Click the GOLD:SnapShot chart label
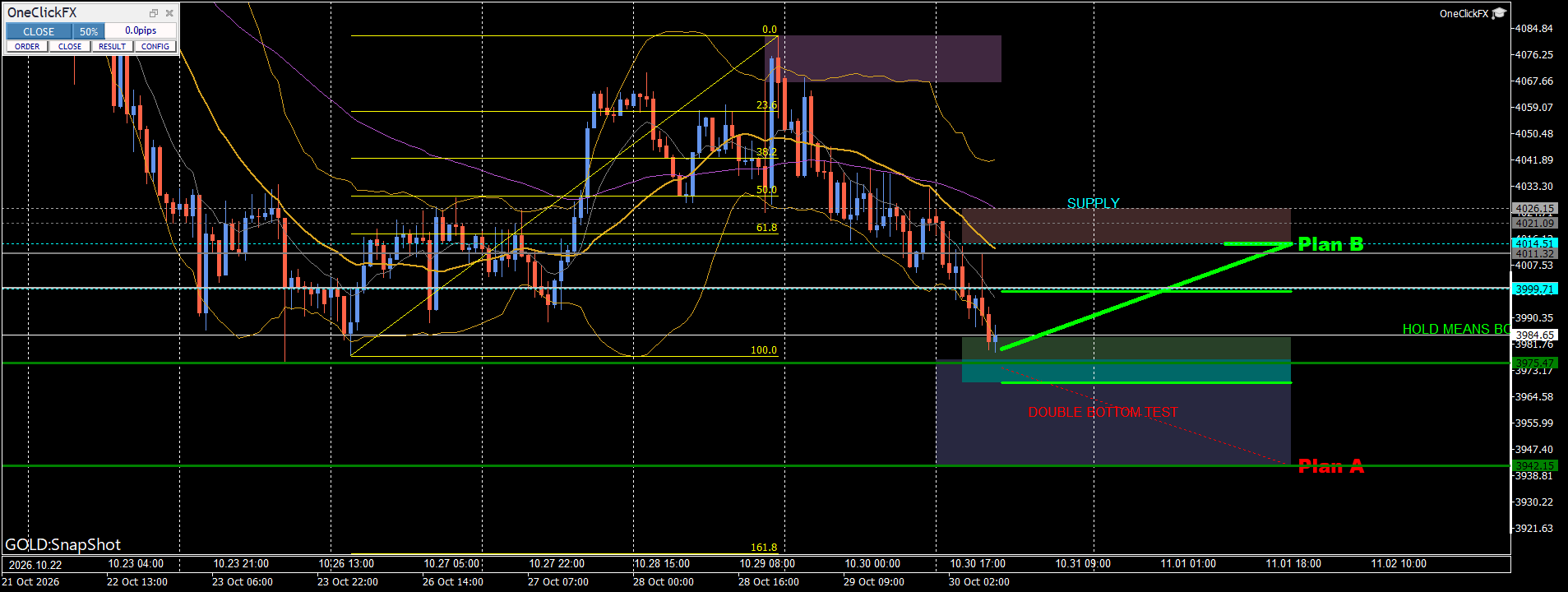The image size is (1568, 592). [x=62, y=544]
